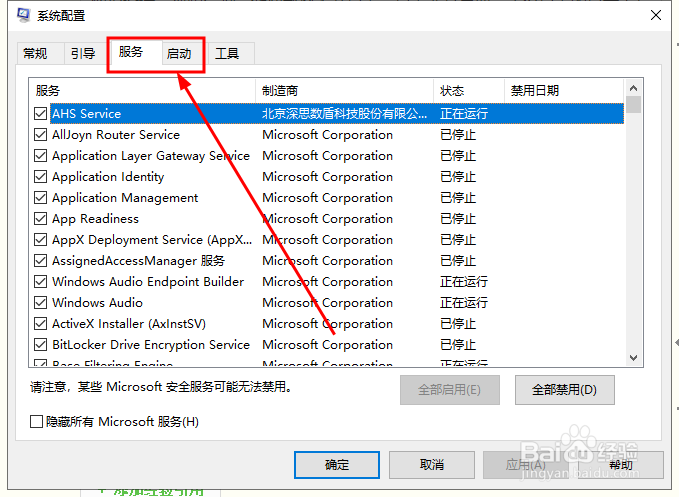This screenshot has height=497, width=679.
Task: Click 正在运行 status of Windows Audio
Action: click(464, 303)
